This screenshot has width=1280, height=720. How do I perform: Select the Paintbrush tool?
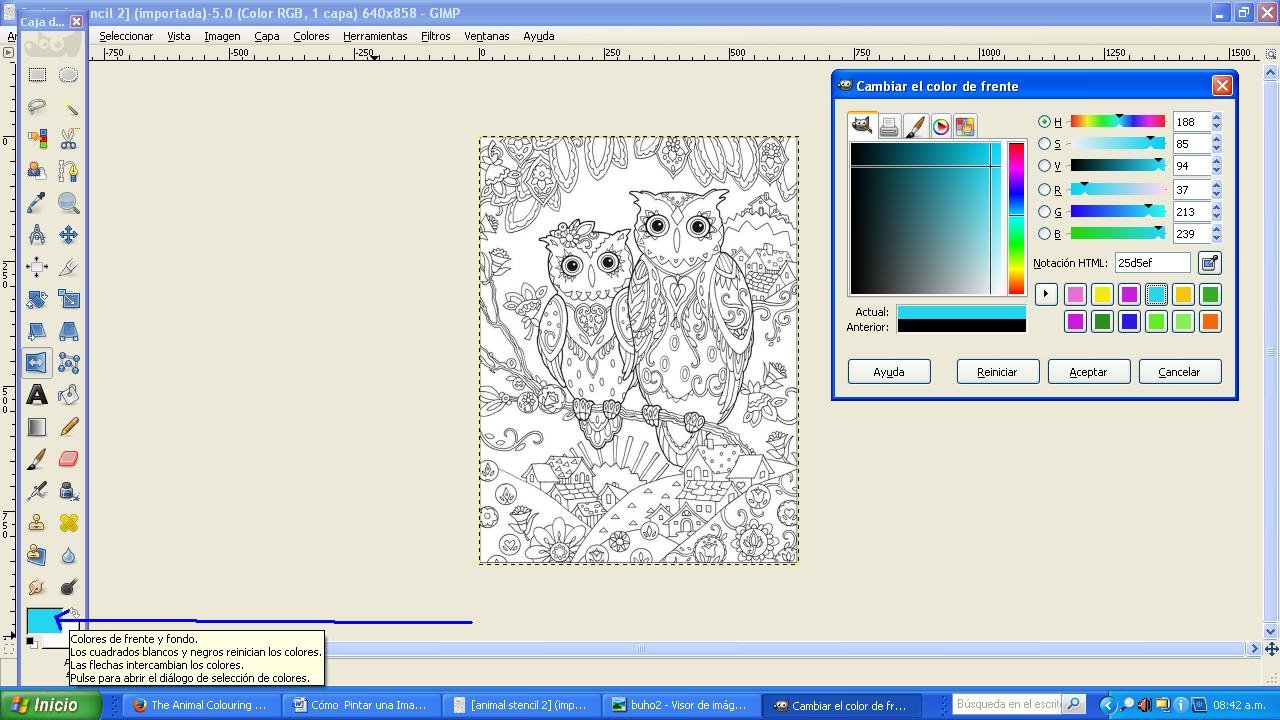[37, 459]
